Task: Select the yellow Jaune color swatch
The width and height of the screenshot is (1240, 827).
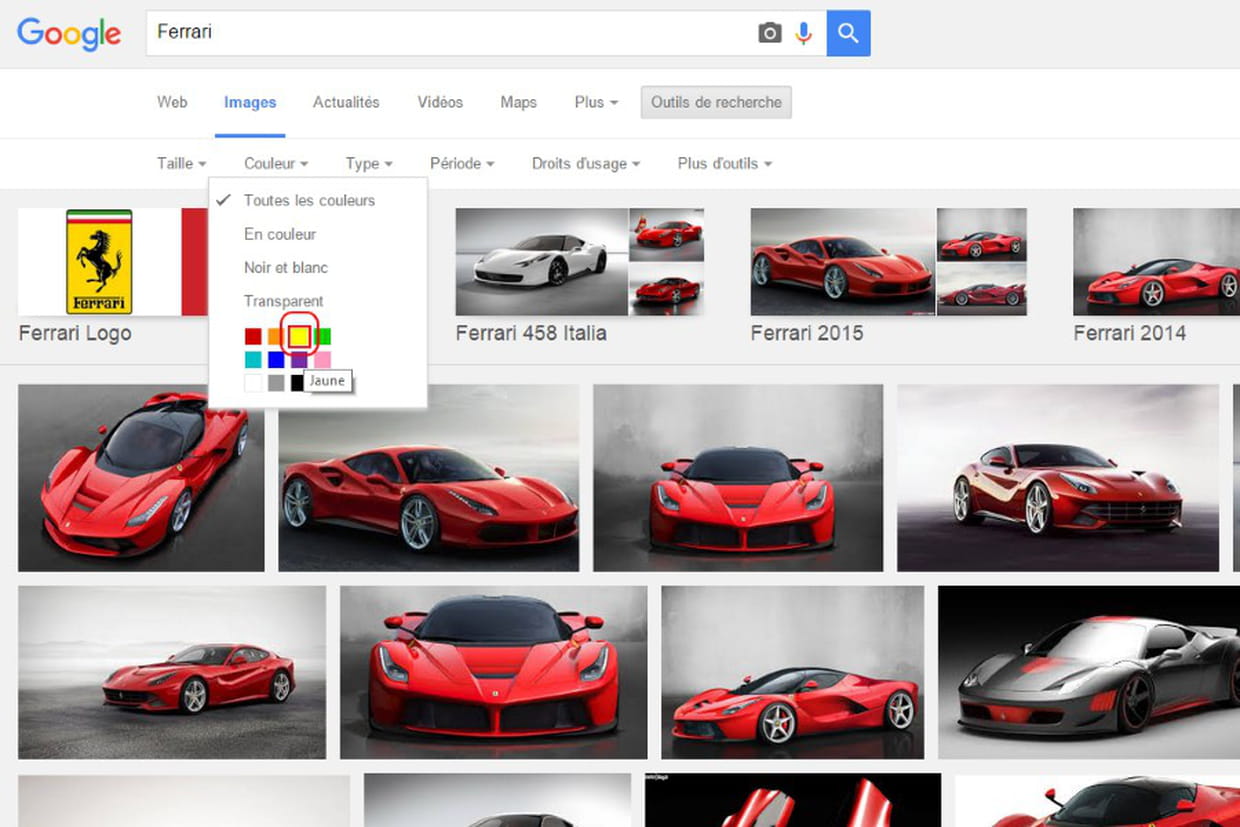Action: [x=299, y=337]
